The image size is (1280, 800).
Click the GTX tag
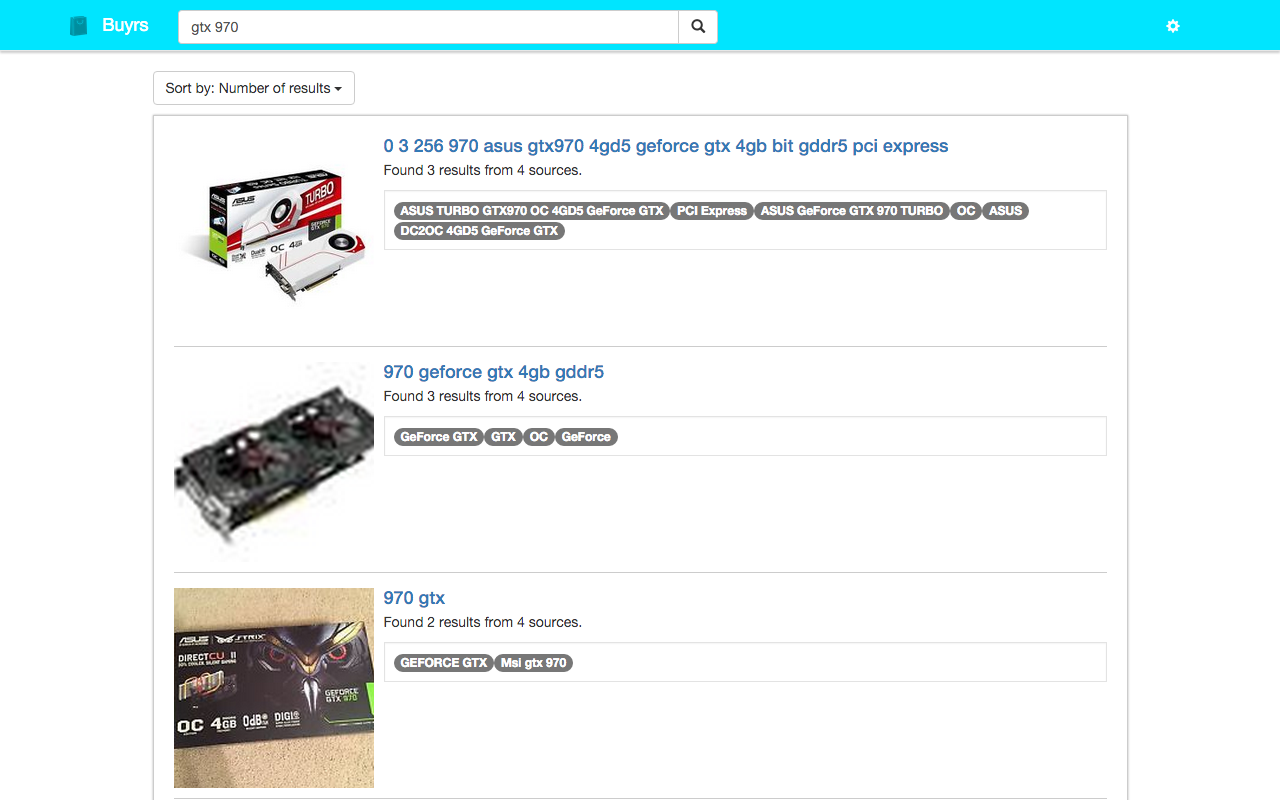pos(504,437)
